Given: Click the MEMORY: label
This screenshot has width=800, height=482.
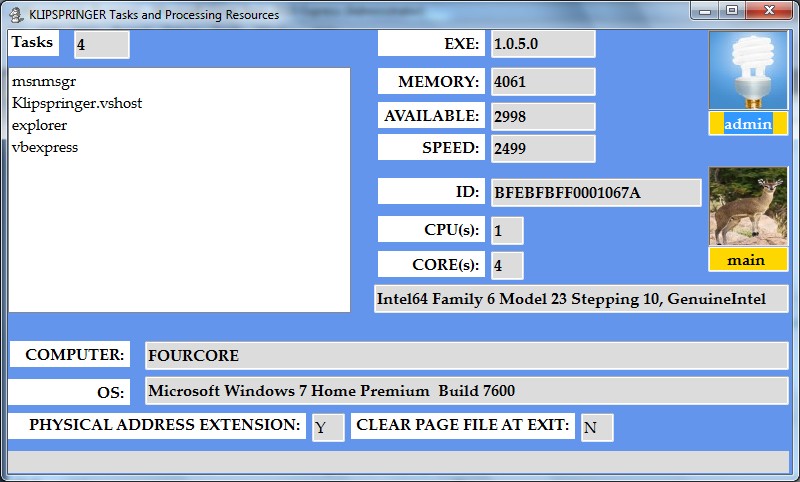Looking at the screenshot, I should 431,81.
